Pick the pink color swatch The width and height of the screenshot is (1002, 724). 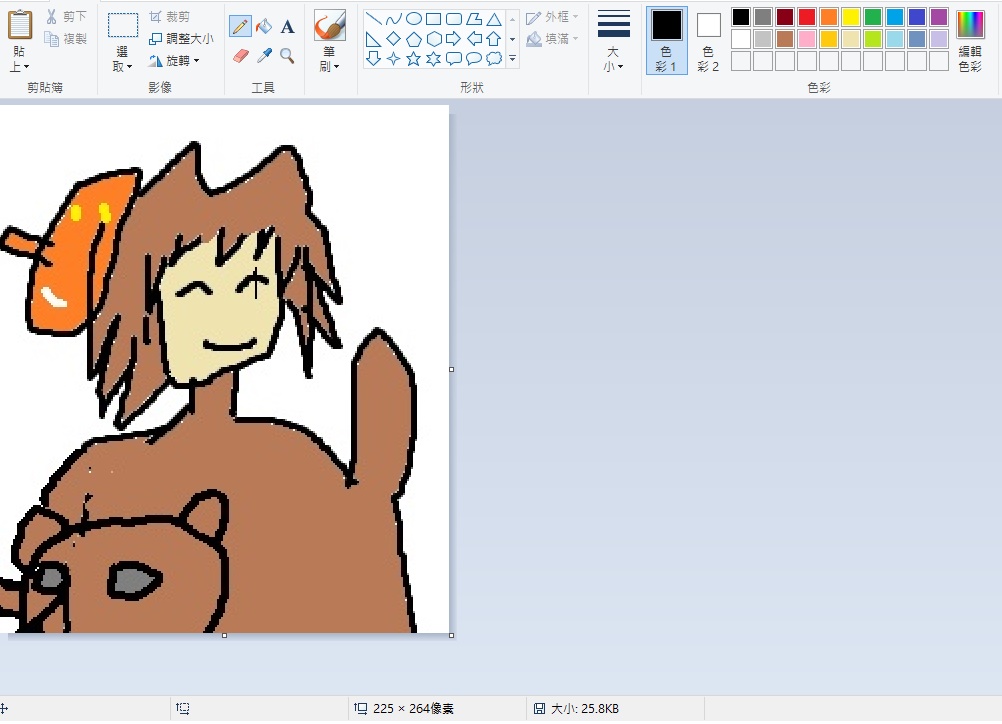[807, 39]
